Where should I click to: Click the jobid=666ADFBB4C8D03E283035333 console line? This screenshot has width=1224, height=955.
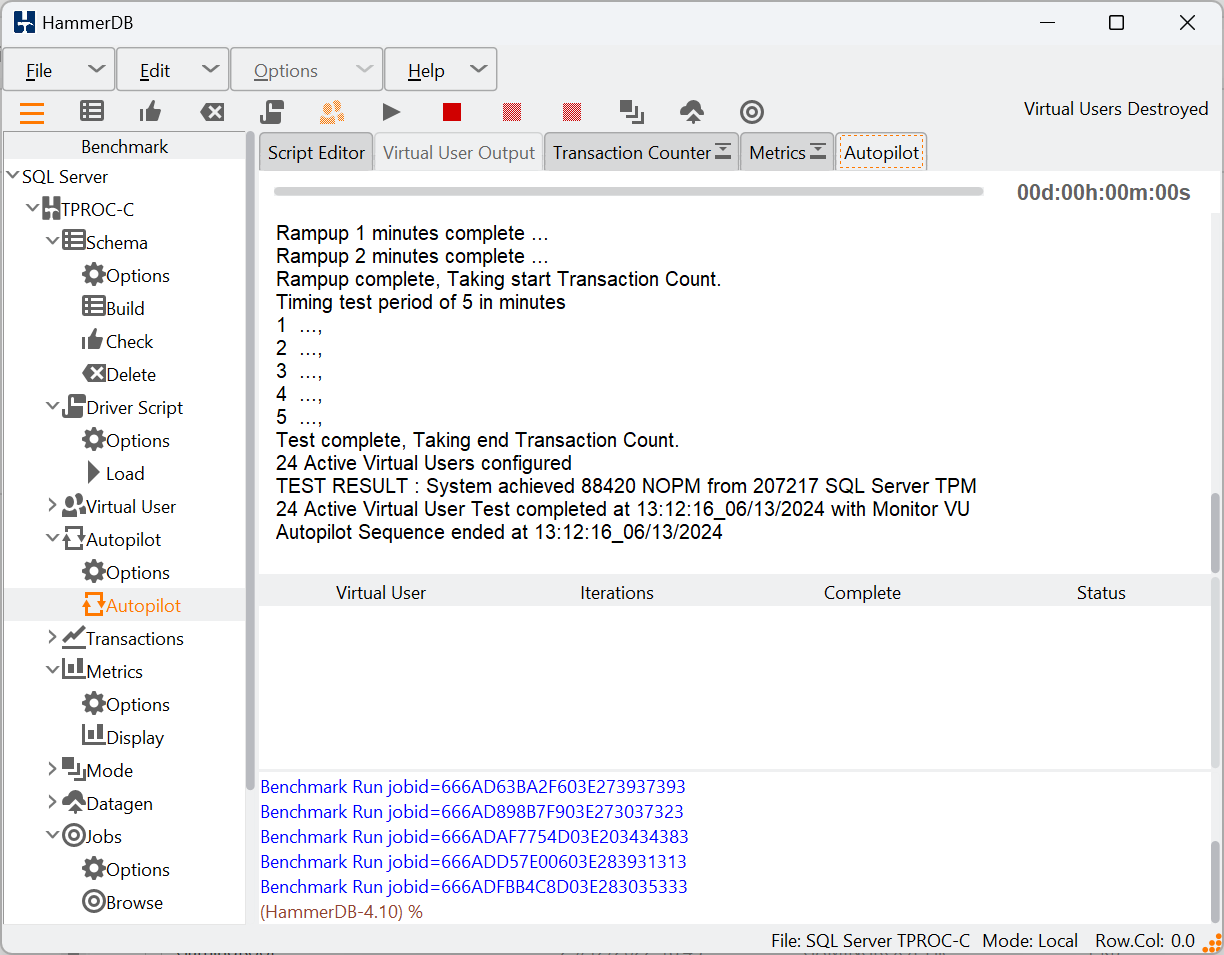(x=474, y=886)
